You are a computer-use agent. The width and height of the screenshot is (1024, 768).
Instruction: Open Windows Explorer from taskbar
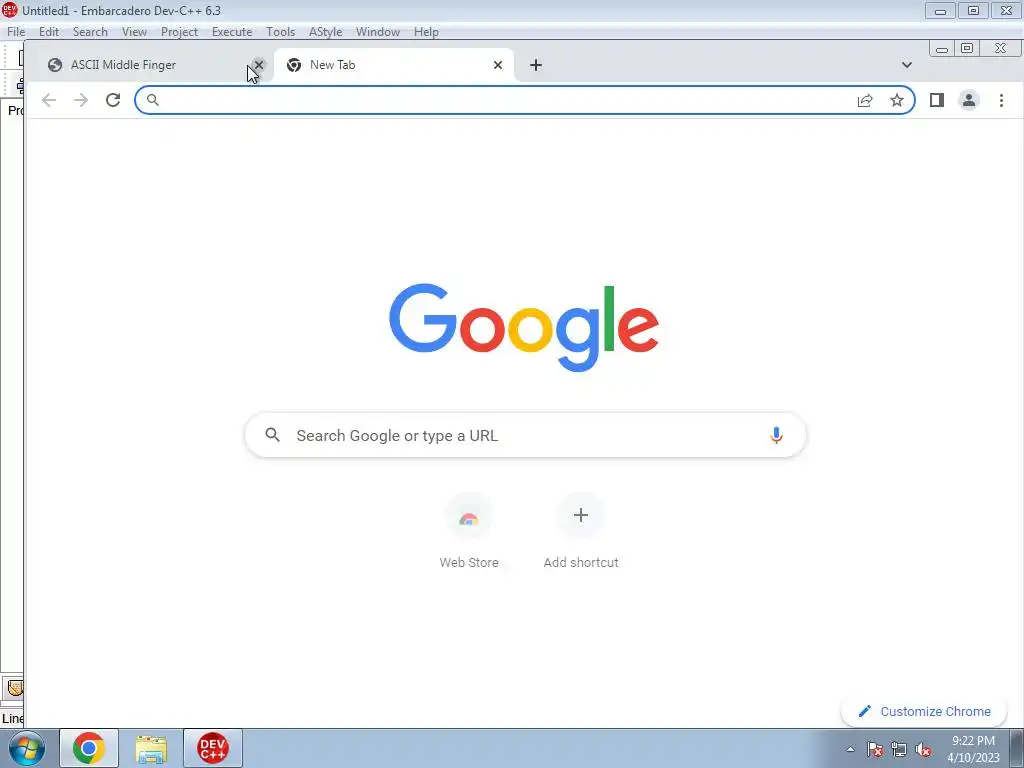151,748
